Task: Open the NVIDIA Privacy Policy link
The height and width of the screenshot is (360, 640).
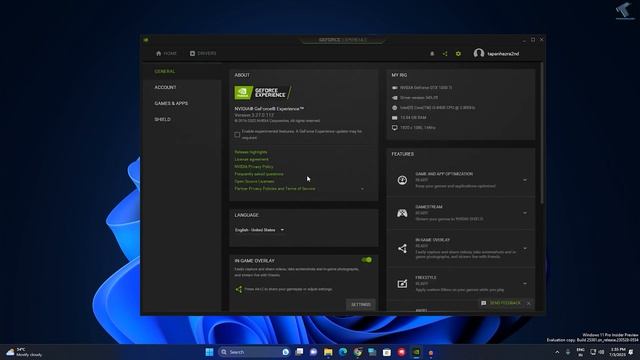Action: coord(254,167)
